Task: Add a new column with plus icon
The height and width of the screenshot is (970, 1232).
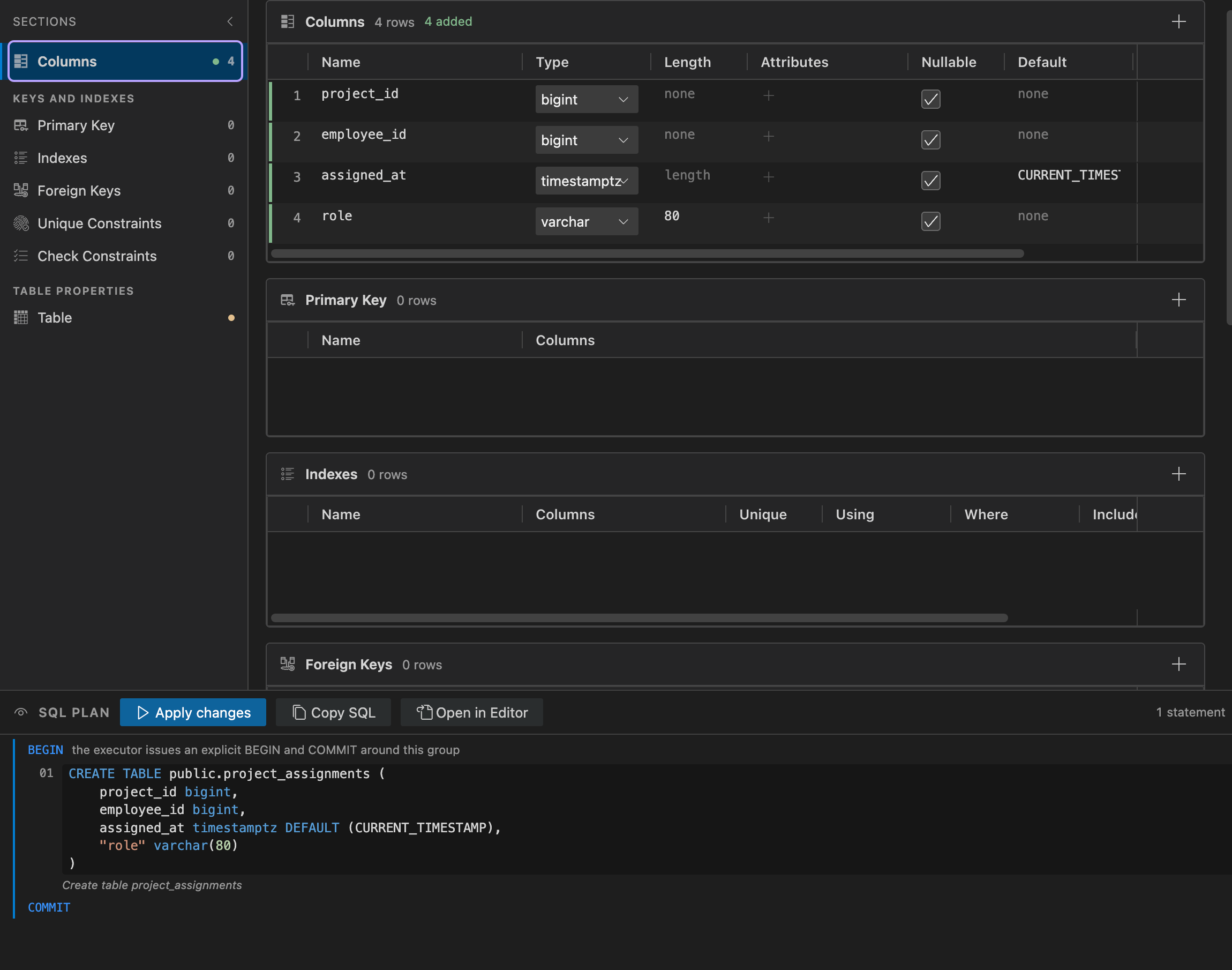Action: [1178, 21]
